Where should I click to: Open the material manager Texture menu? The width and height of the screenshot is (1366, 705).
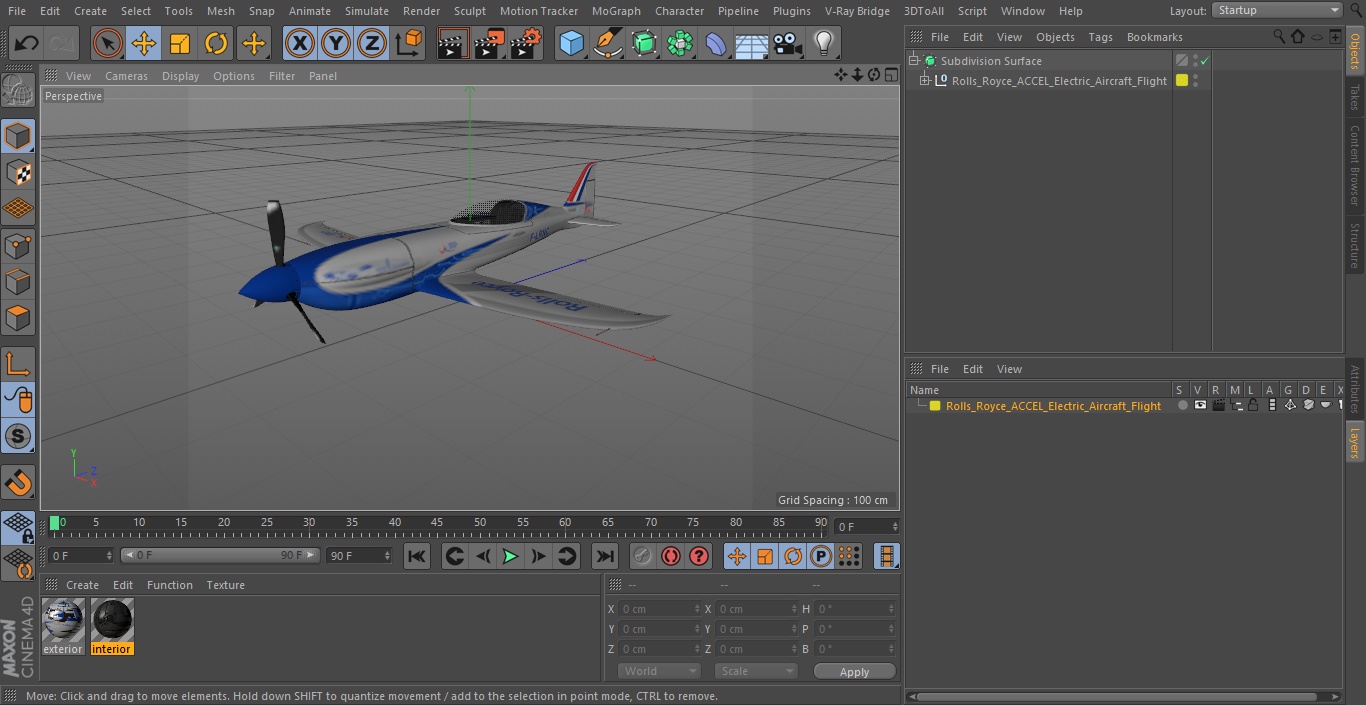click(x=225, y=585)
